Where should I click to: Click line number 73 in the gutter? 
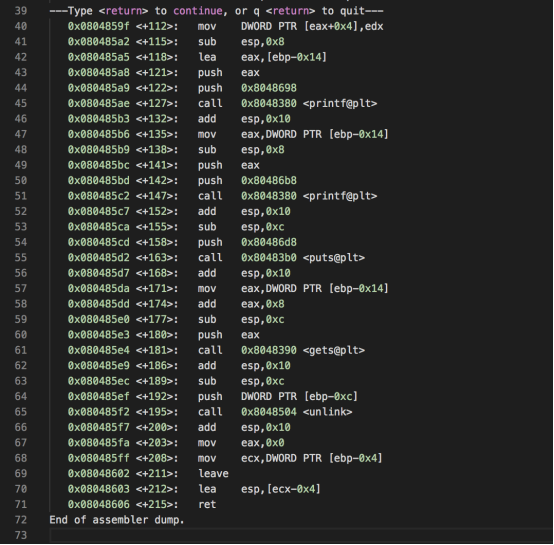[x=21, y=535]
